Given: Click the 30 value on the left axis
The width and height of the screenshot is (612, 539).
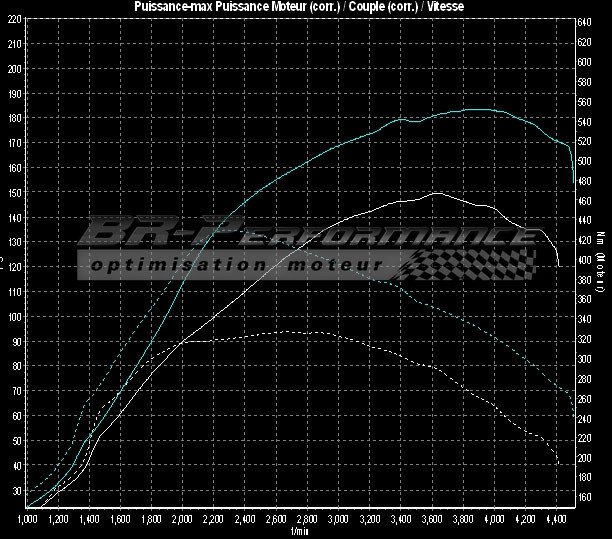Looking at the screenshot, I should pyautogui.click(x=15, y=490).
